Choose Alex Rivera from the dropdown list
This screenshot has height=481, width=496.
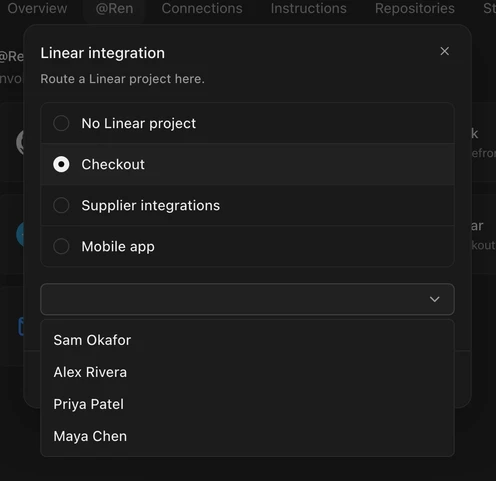point(247,372)
